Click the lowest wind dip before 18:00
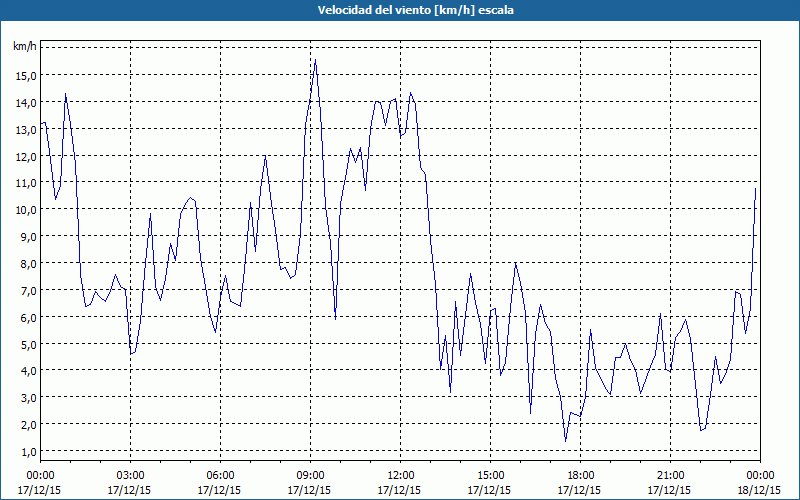This screenshot has width=800, height=500. pos(565,440)
